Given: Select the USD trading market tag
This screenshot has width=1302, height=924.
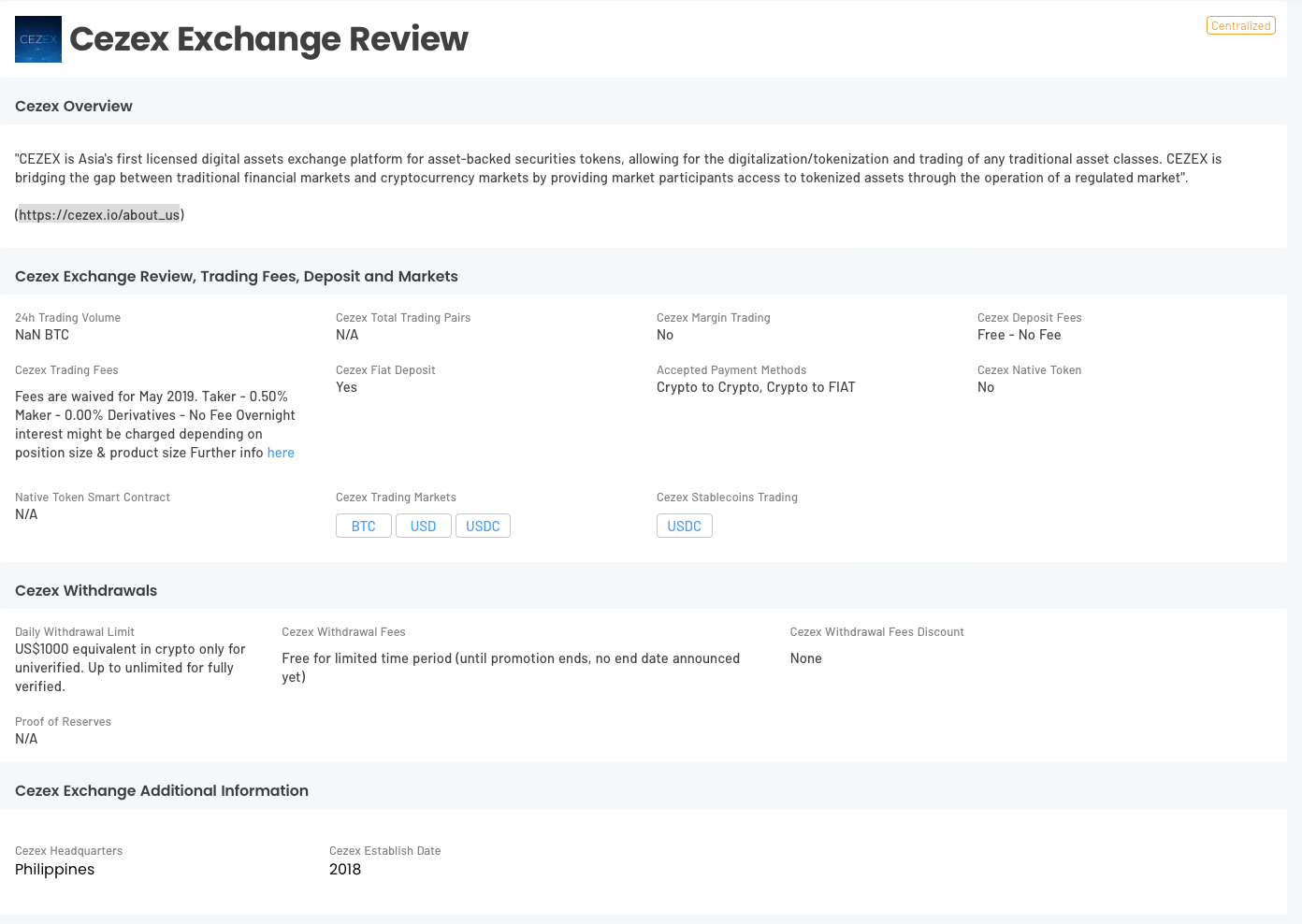Looking at the screenshot, I should click(x=423, y=527).
